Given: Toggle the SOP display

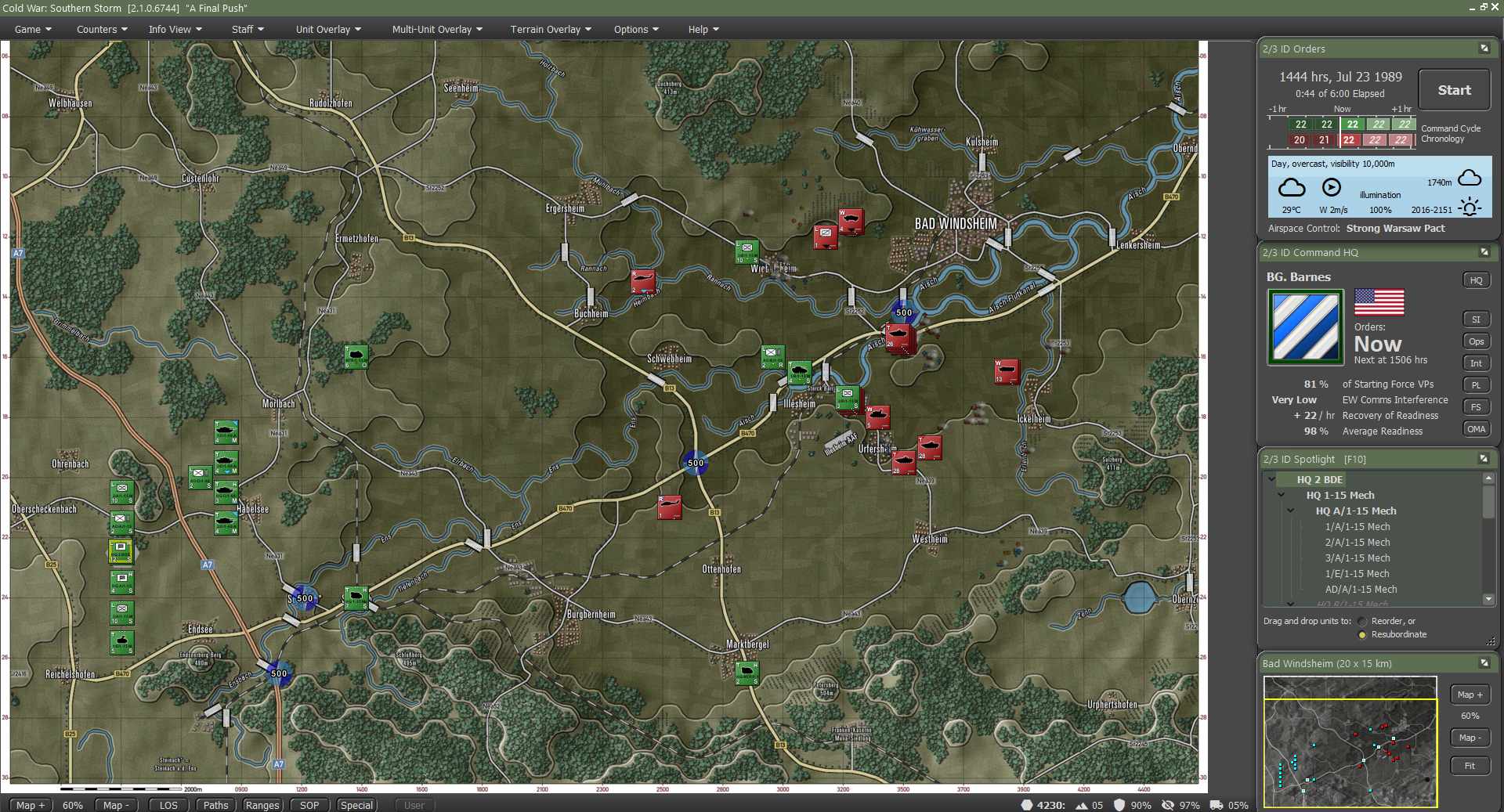Looking at the screenshot, I should click(309, 805).
